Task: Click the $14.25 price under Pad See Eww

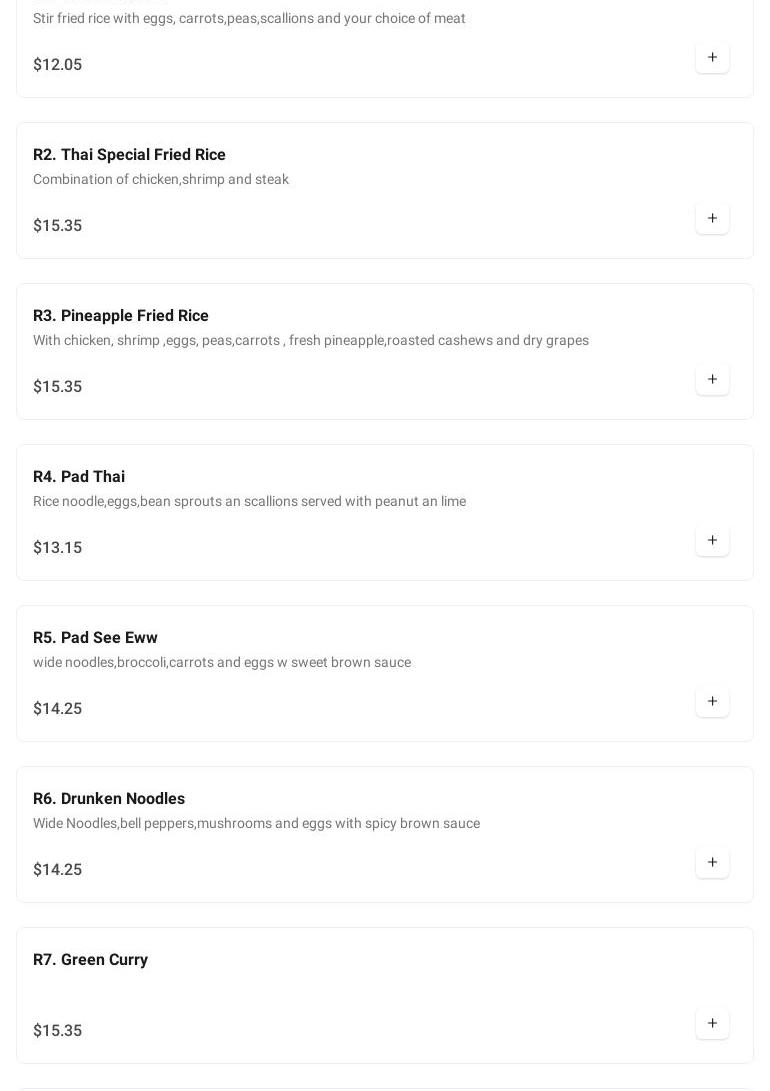Action: point(58,709)
